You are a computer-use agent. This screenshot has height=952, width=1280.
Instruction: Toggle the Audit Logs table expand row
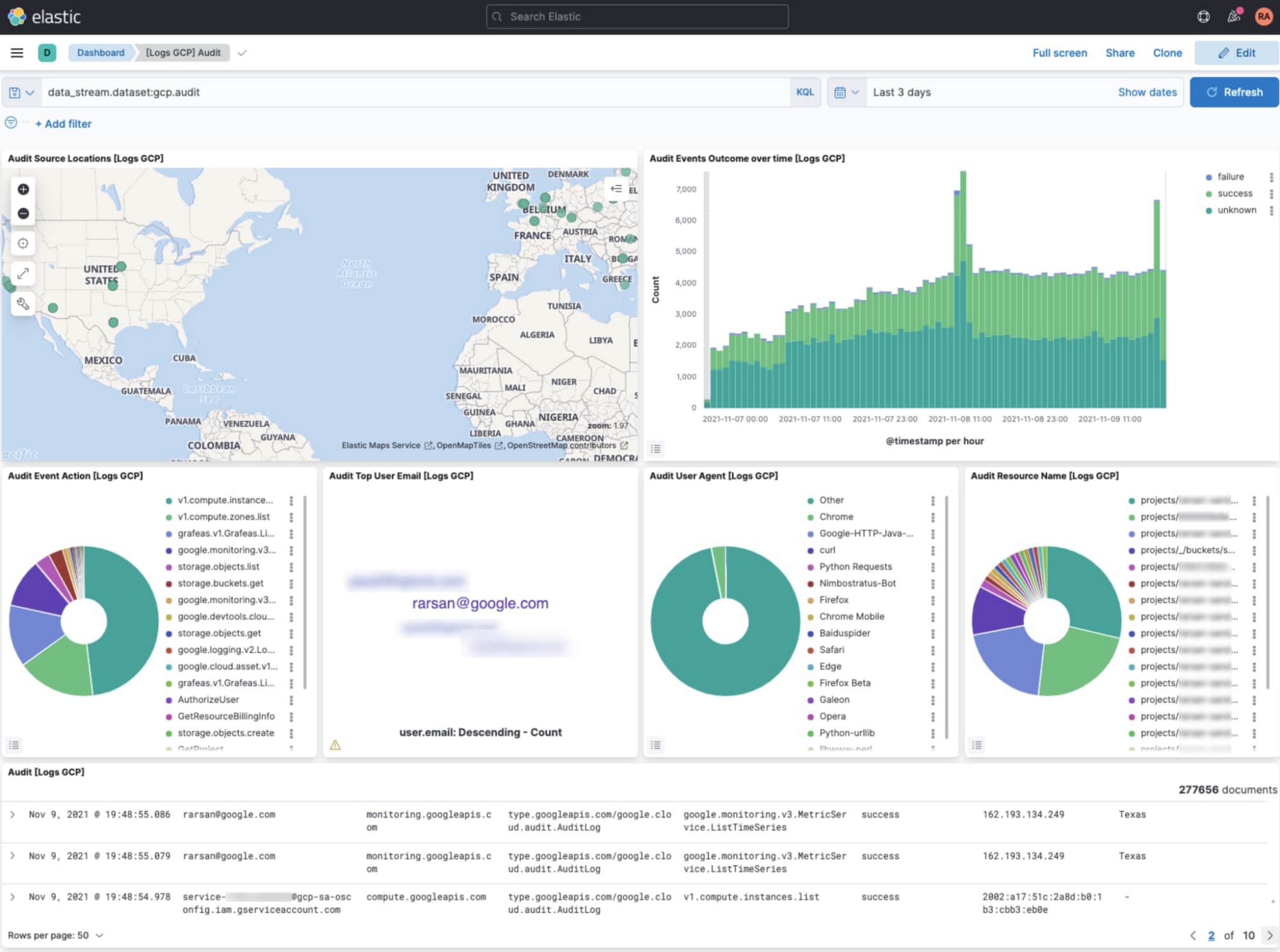(13, 814)
